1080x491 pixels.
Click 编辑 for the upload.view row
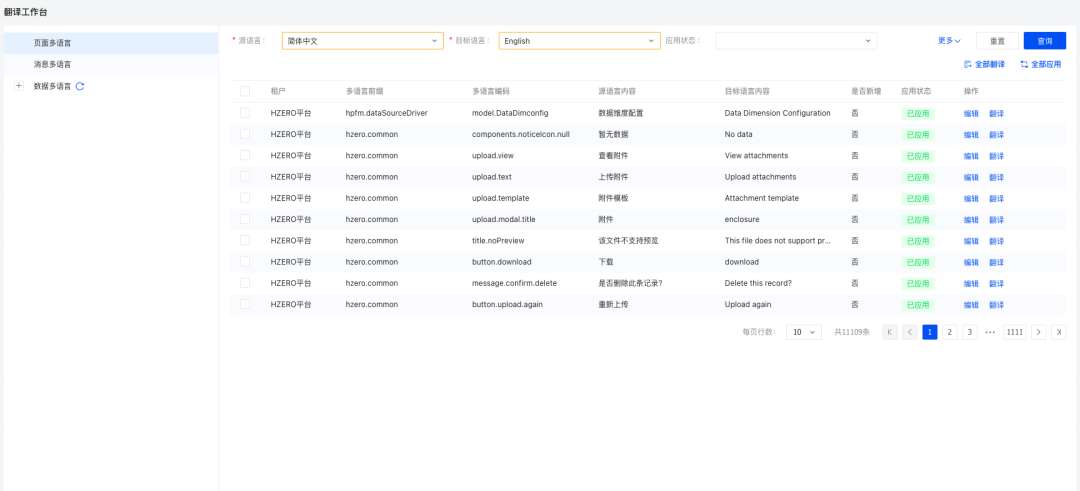point(971,156)
